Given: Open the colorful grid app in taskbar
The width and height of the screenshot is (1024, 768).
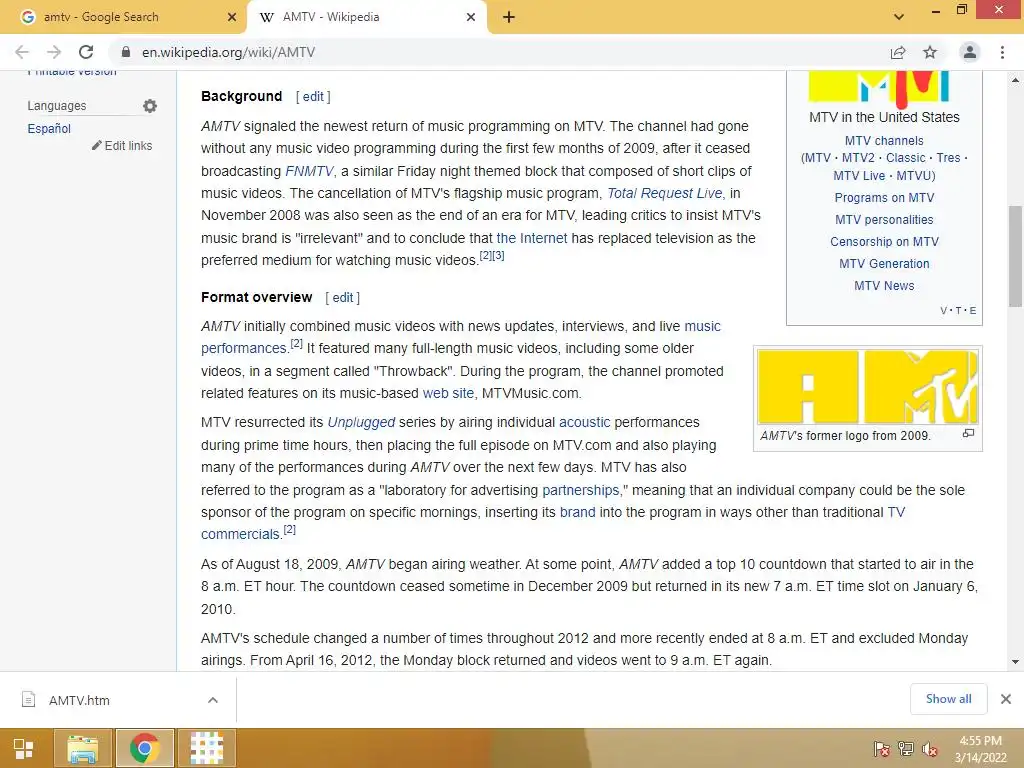Looking at the screenshot, I should pyautogui.click(x=206, y=748).
